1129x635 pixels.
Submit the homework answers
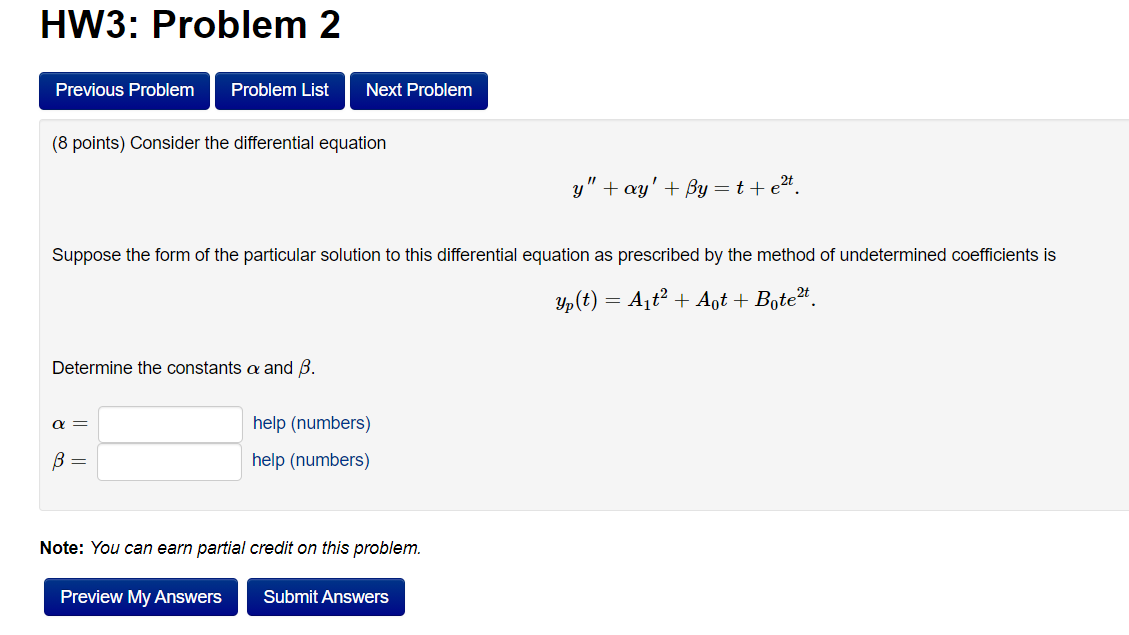tap(325, 596)
